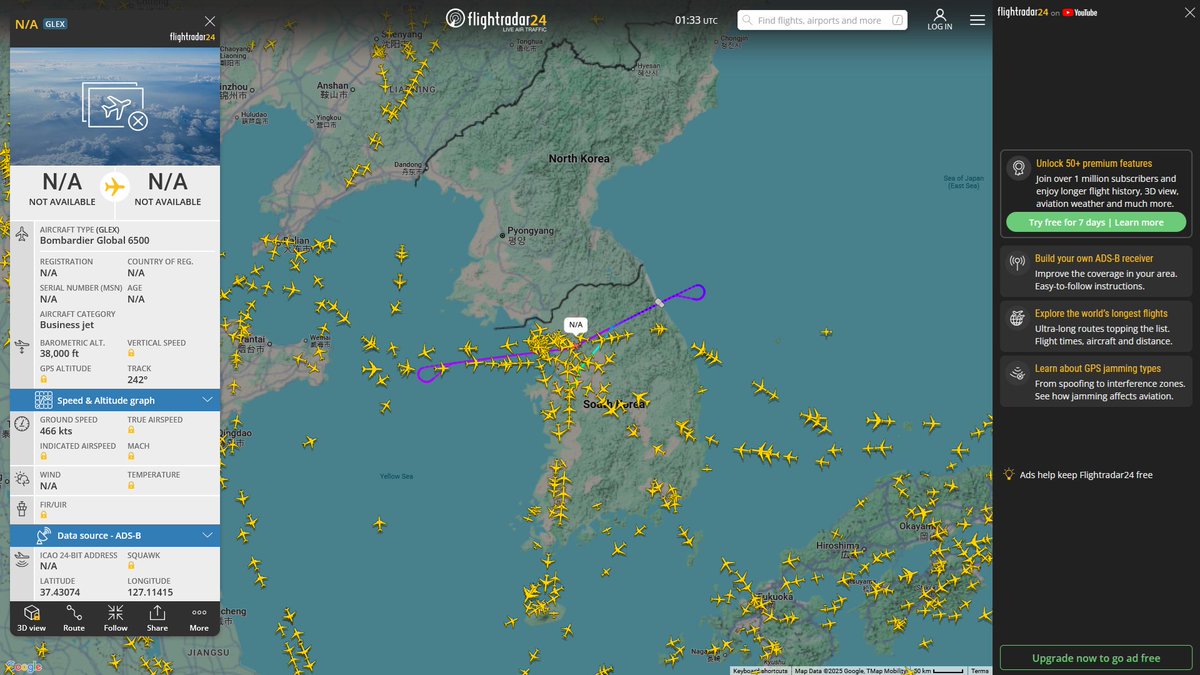Viewport: 1200px width, 675px height.
Task: Click the Log In user icon
Action: pos(940,20)
